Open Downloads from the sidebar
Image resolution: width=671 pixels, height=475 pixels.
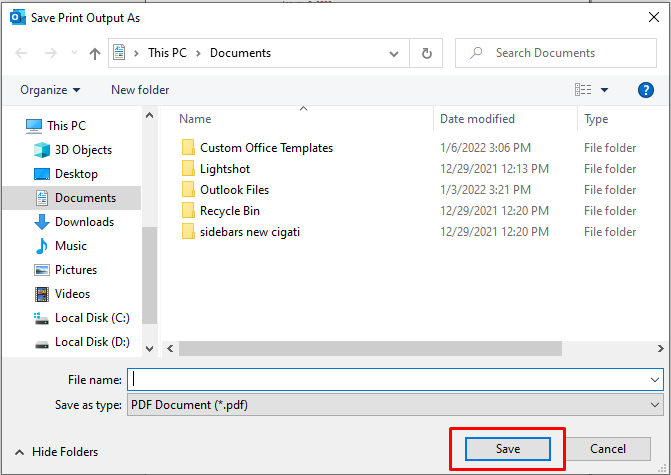tap(84, 222)
